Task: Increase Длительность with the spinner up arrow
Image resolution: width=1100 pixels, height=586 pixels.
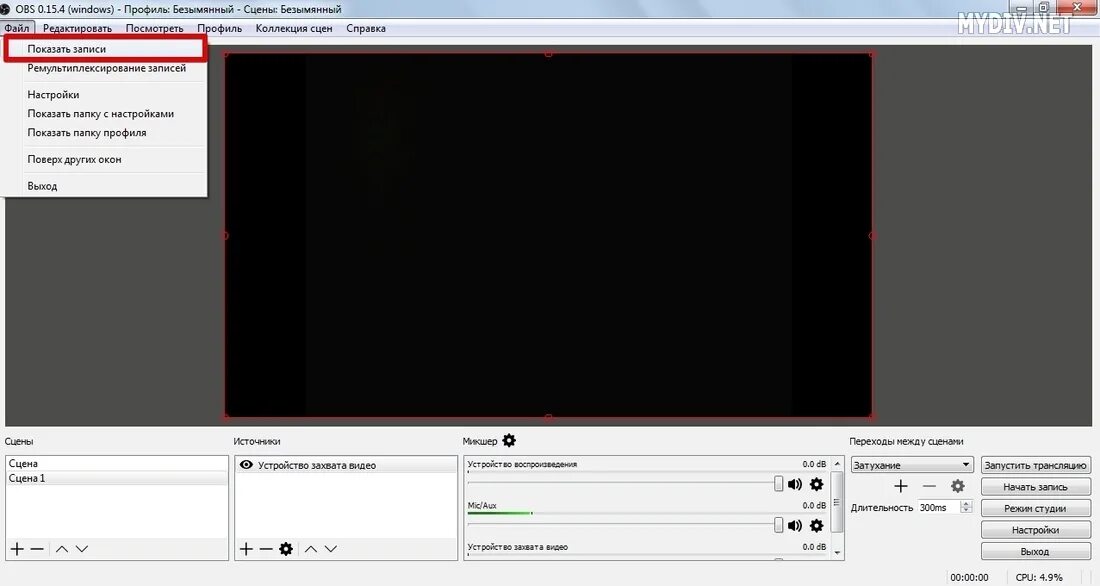Action: 966,504
